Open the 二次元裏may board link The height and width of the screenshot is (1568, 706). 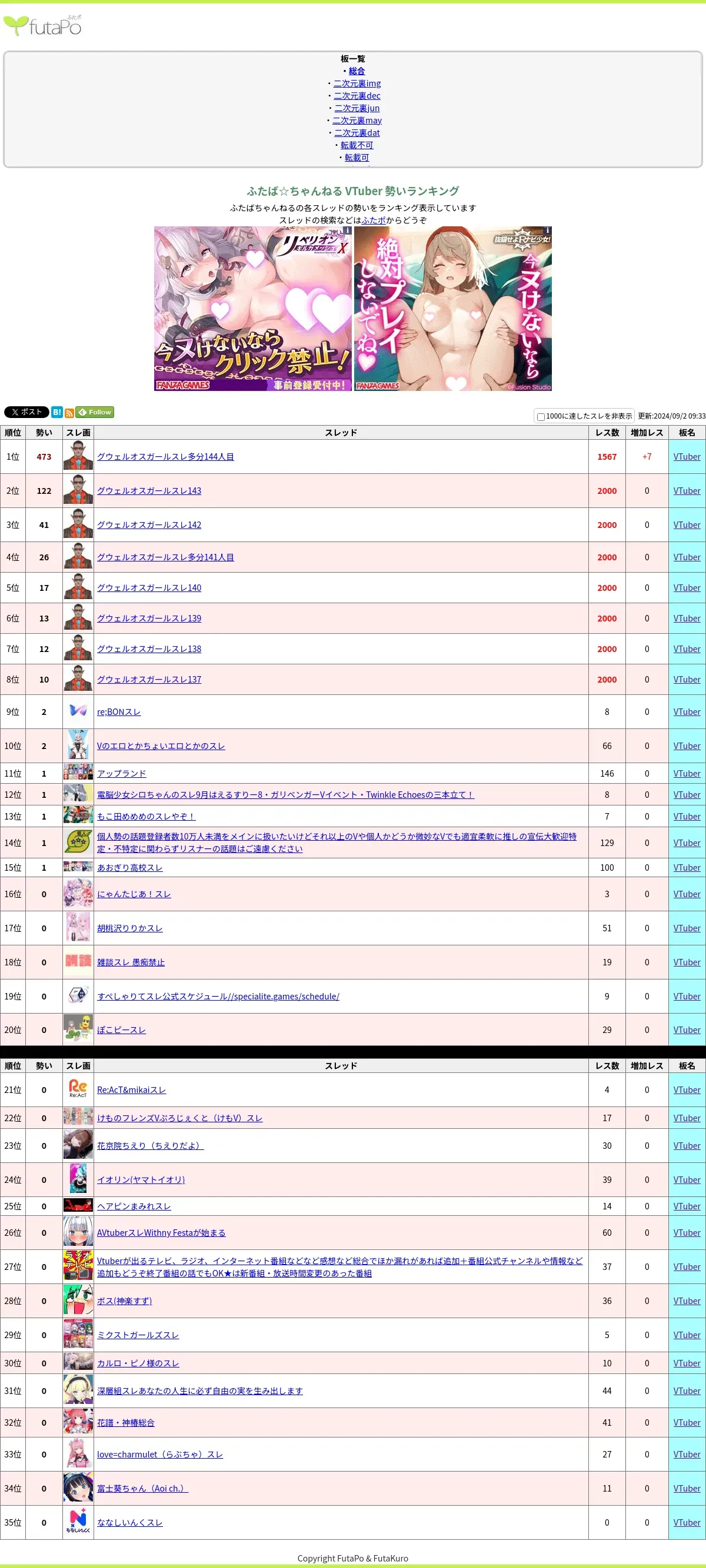click(x=357, y=121)
